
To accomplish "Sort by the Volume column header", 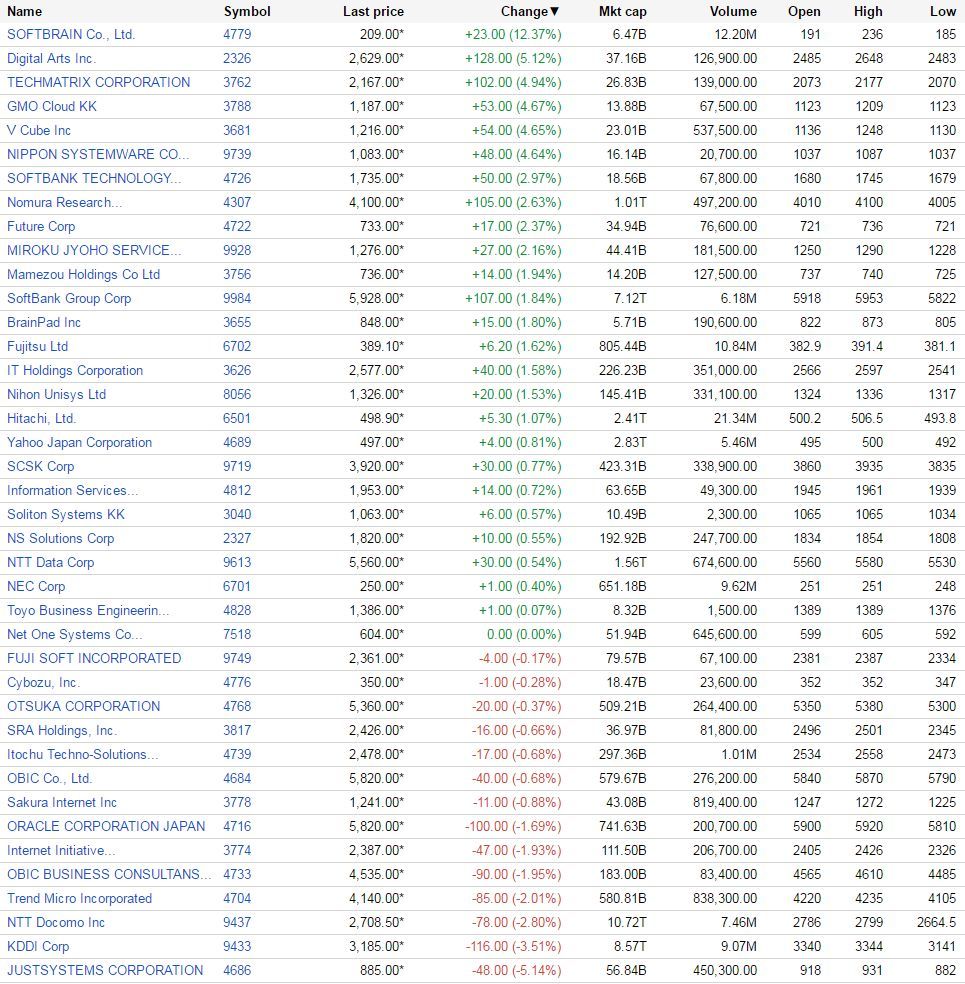I will pyautogui.click(x=733, y=11).
